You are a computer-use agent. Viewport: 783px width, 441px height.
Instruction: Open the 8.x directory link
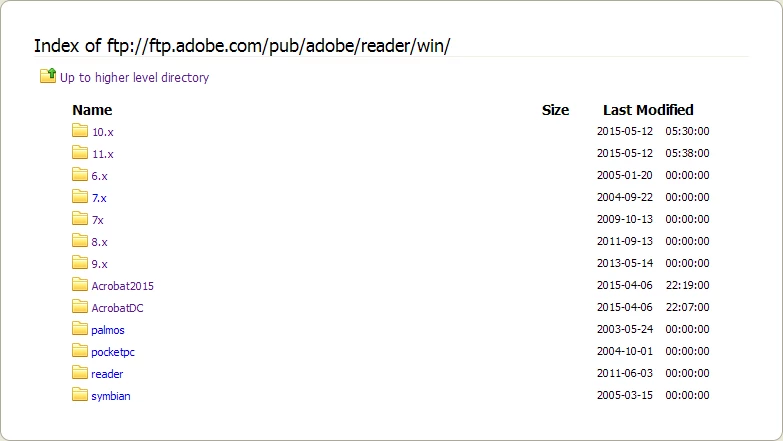coord(99,242)
